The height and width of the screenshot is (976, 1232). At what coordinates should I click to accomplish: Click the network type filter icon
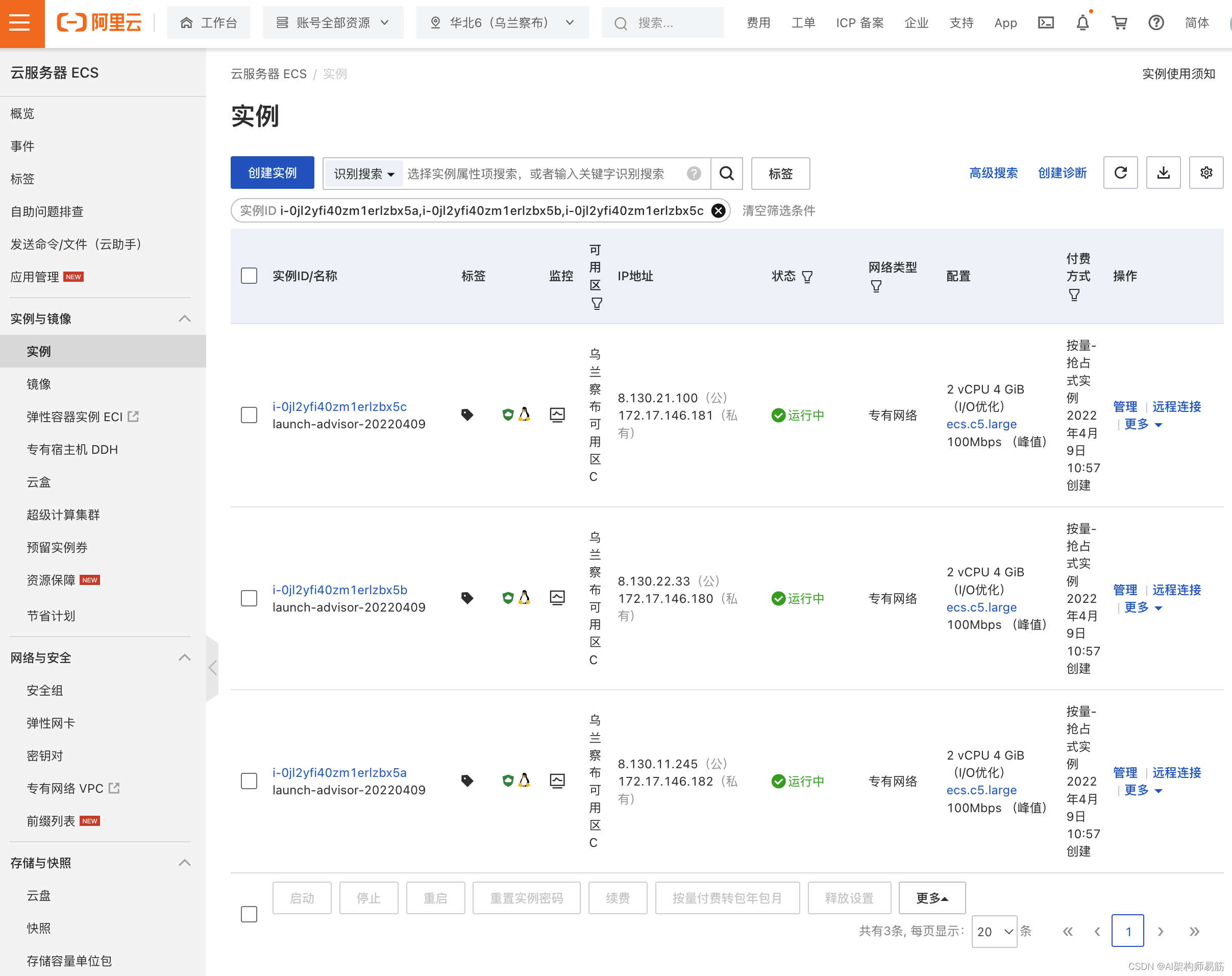tap(876, 286)
